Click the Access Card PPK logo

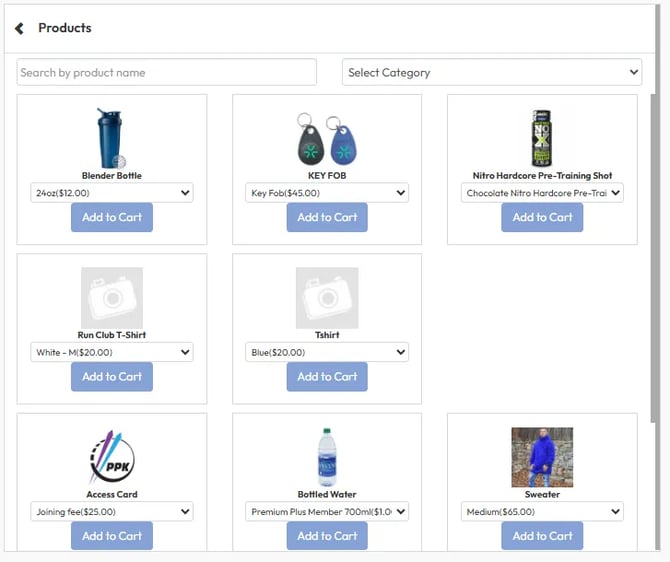pyautogui.click(x=112, y=457)
